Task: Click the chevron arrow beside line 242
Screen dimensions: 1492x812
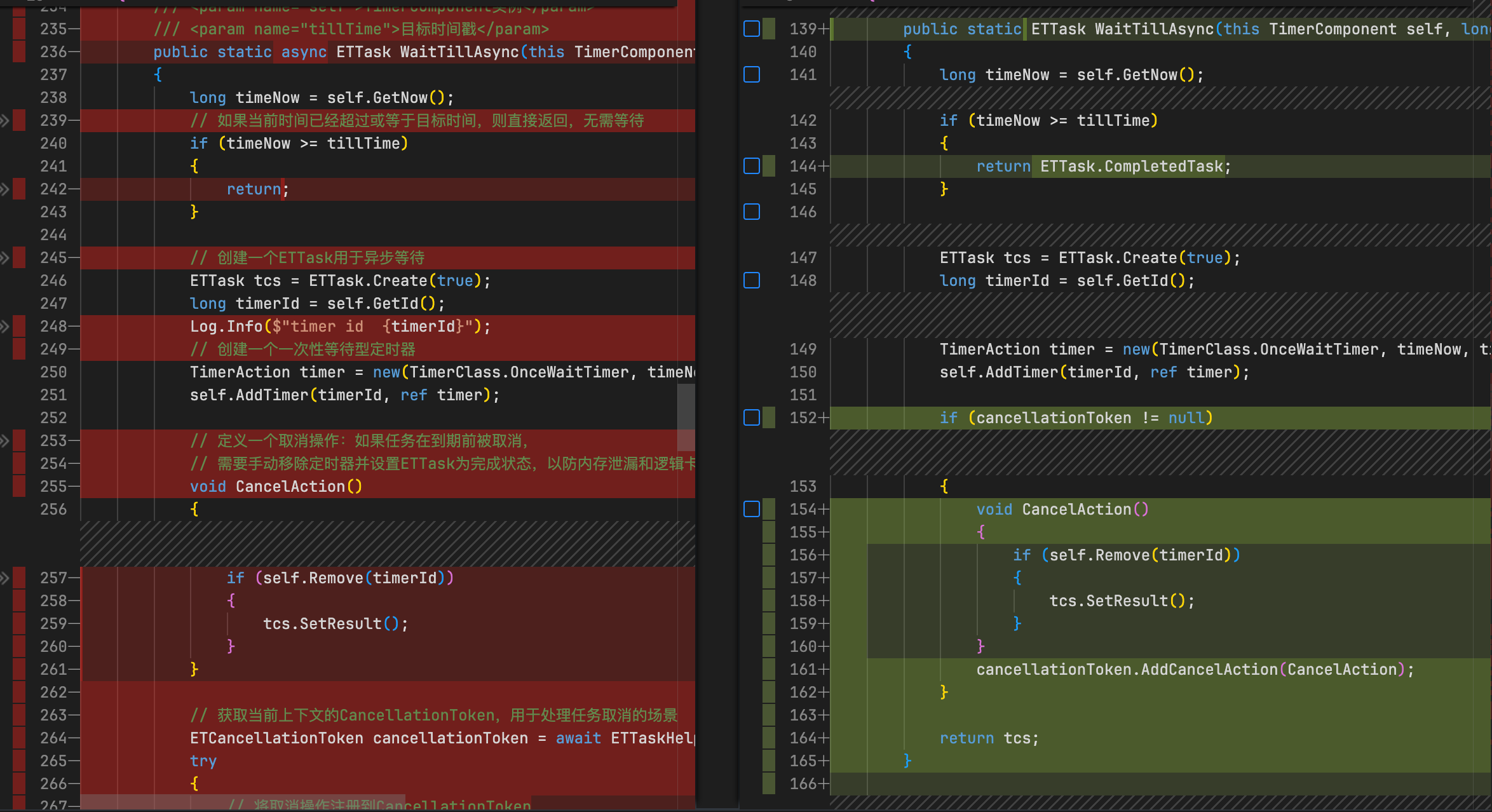Action: [x=4, y=189]
